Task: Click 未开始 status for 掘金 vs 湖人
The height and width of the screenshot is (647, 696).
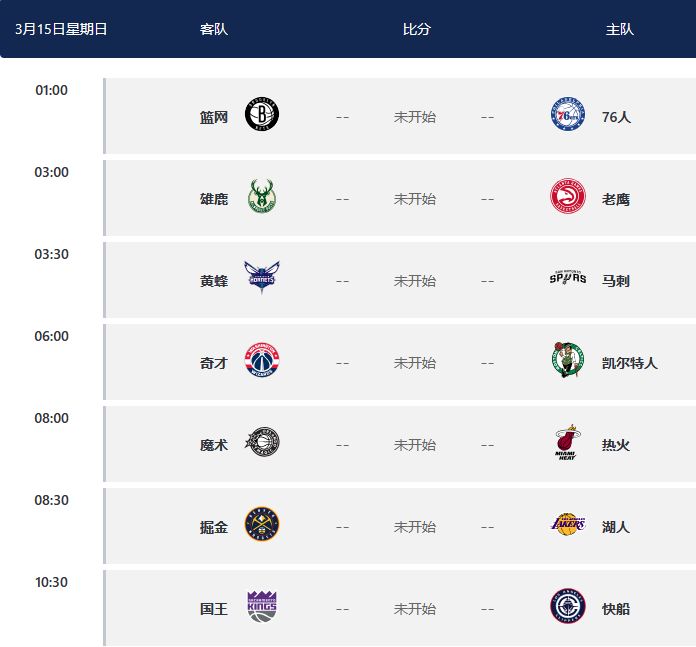Action: point(414,527)
